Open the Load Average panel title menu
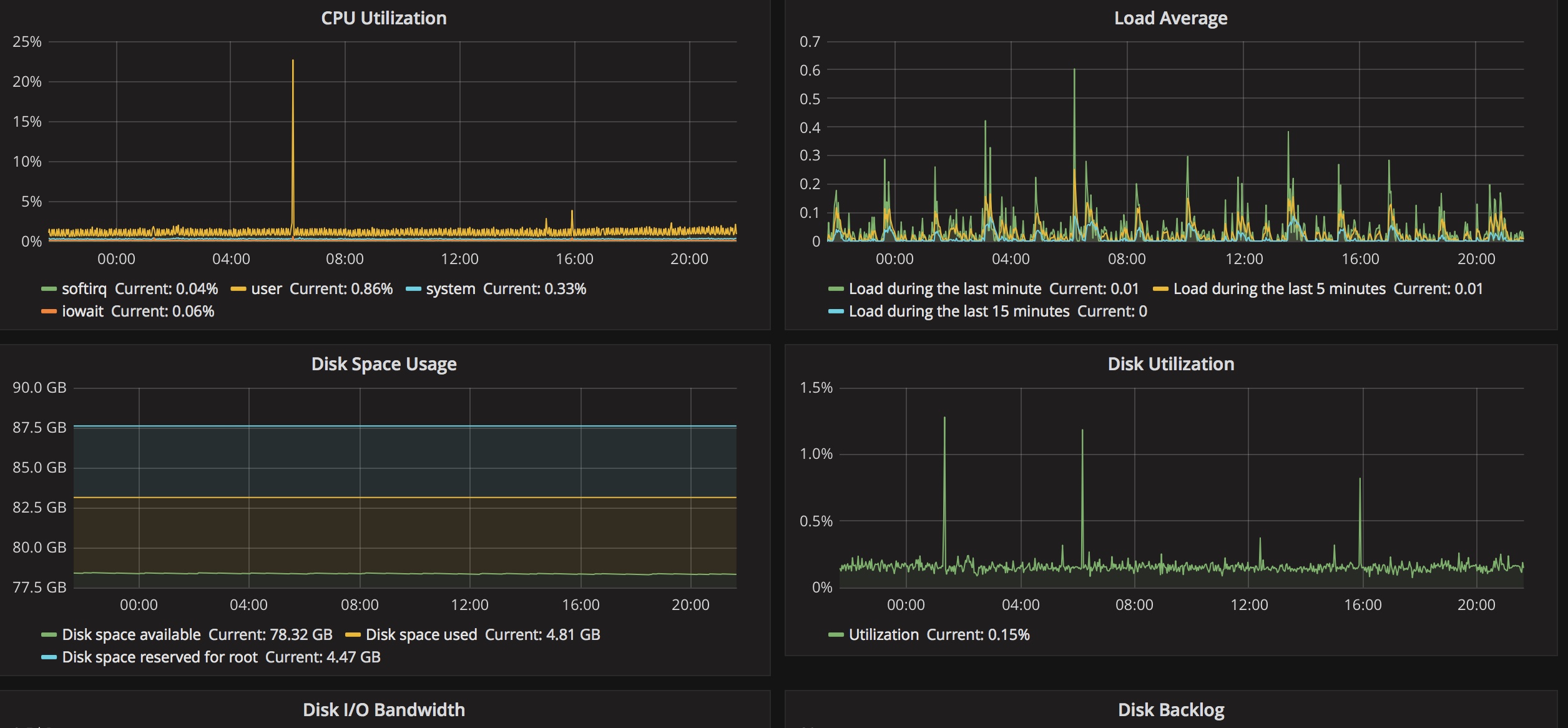1568x728 pixels. 1170,18
